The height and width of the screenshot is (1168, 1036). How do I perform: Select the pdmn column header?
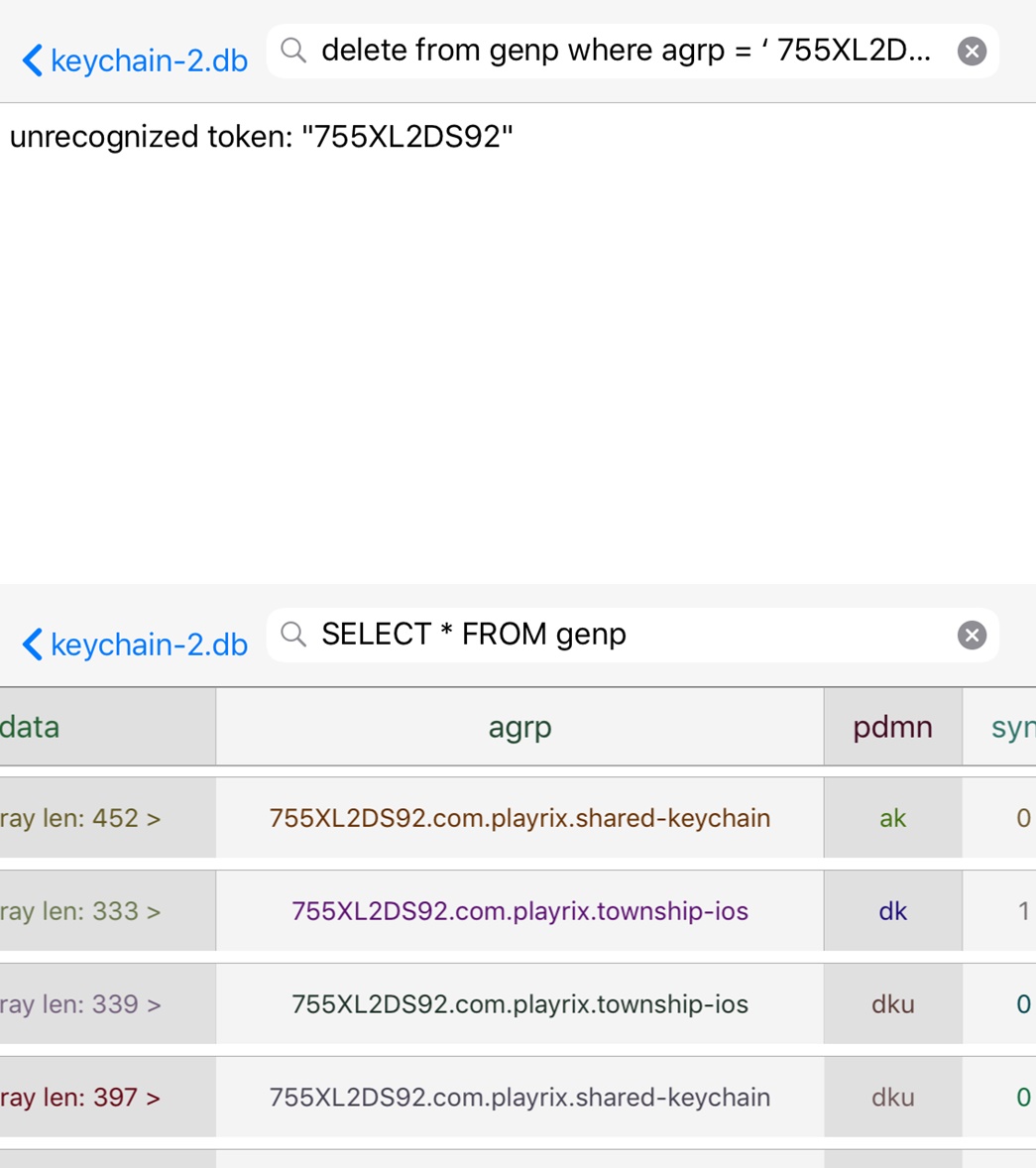tap(893, 727)
